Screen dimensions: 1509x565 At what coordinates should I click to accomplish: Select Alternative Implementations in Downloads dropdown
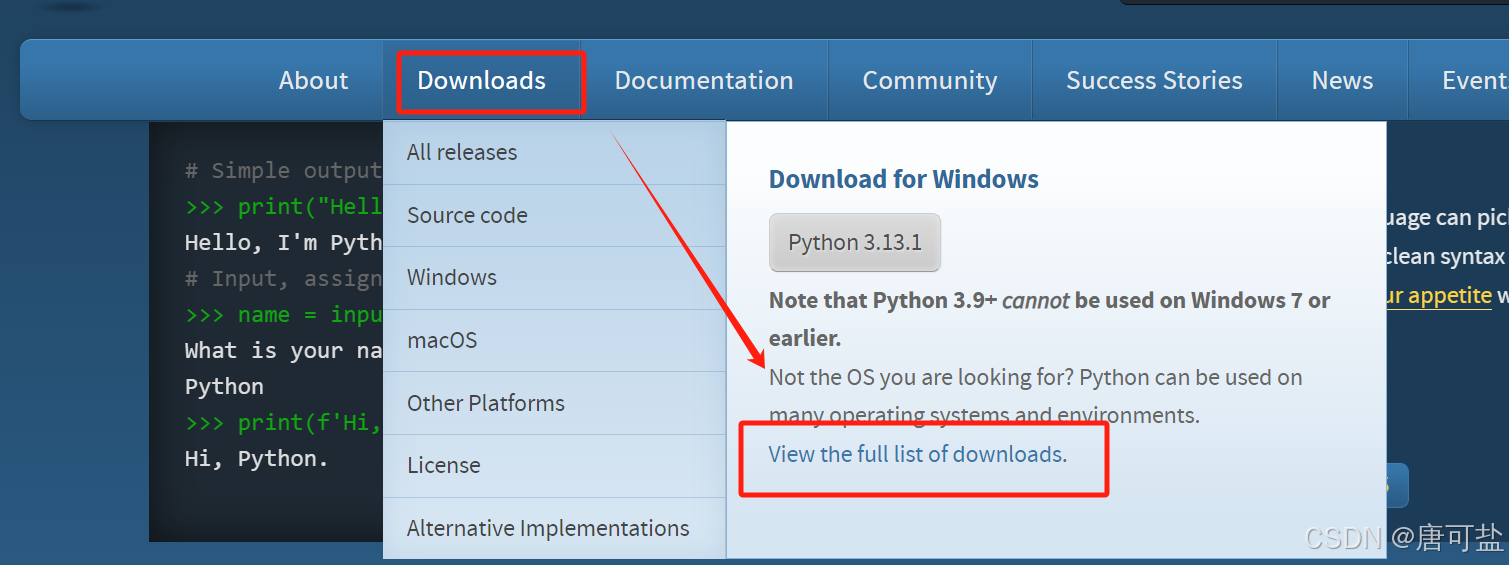pyautogui.click(x=554, y=528)
